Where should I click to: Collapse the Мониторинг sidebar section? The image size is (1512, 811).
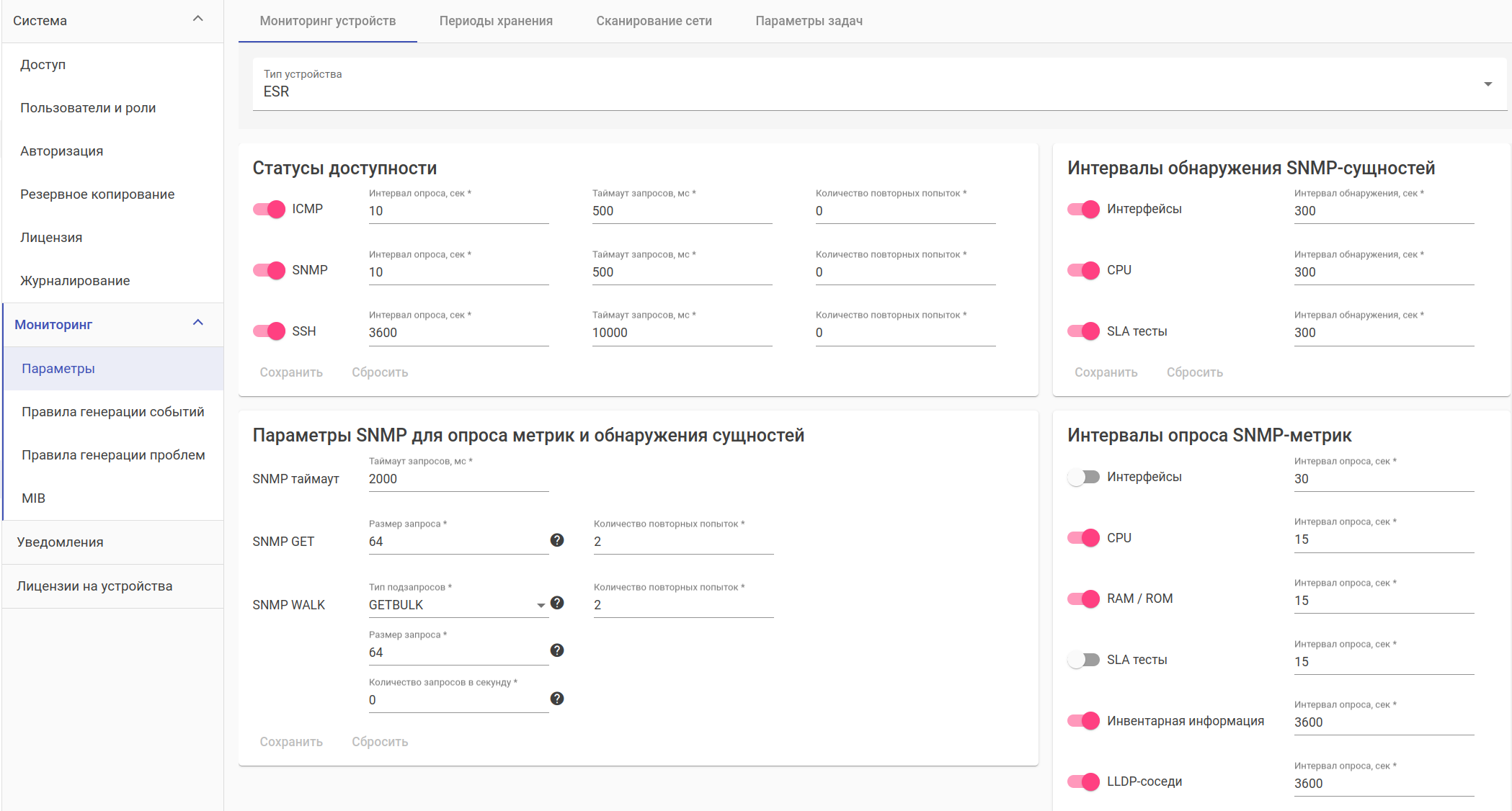(198, 323)
